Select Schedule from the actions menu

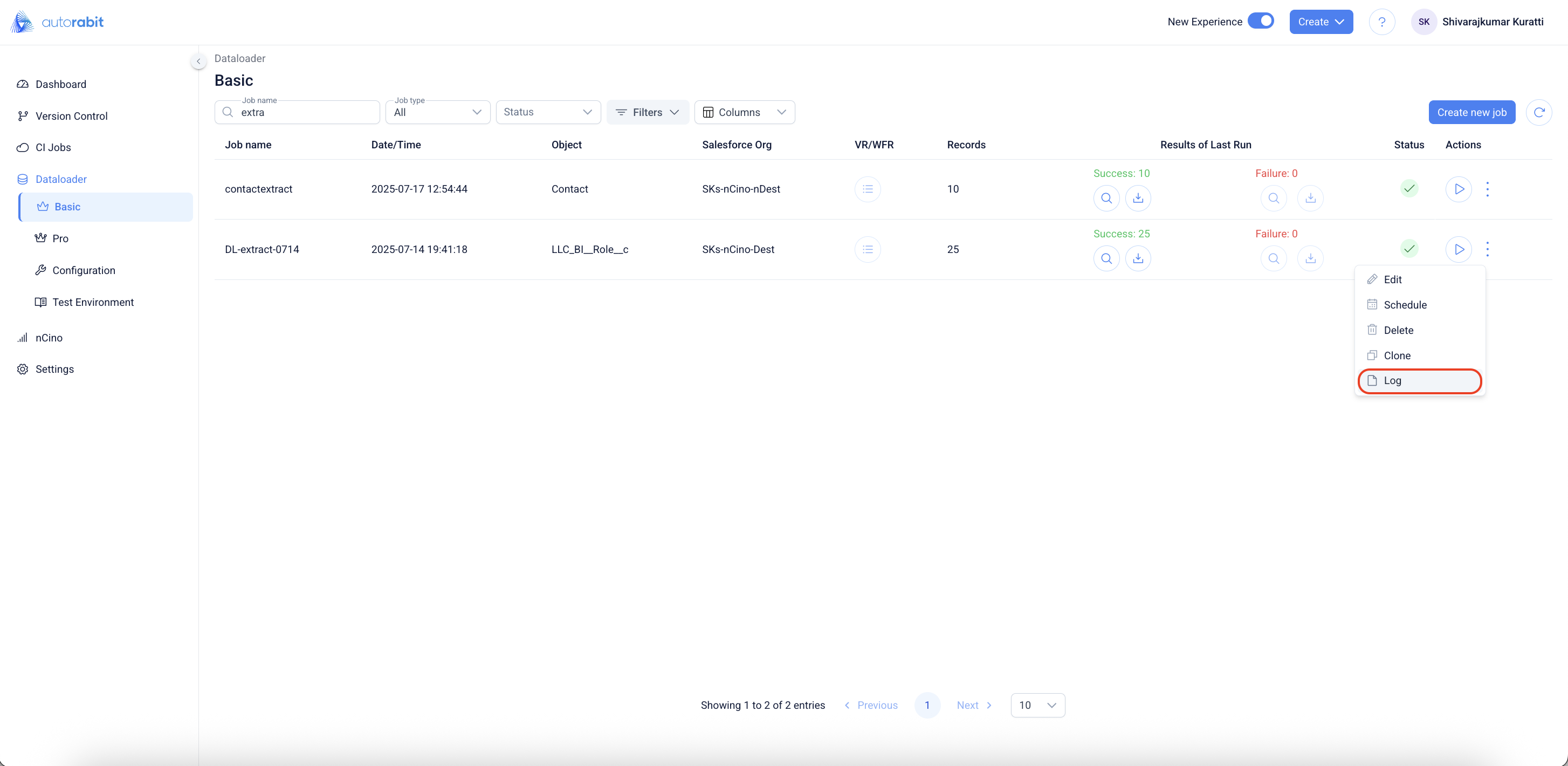[1404, 304]
